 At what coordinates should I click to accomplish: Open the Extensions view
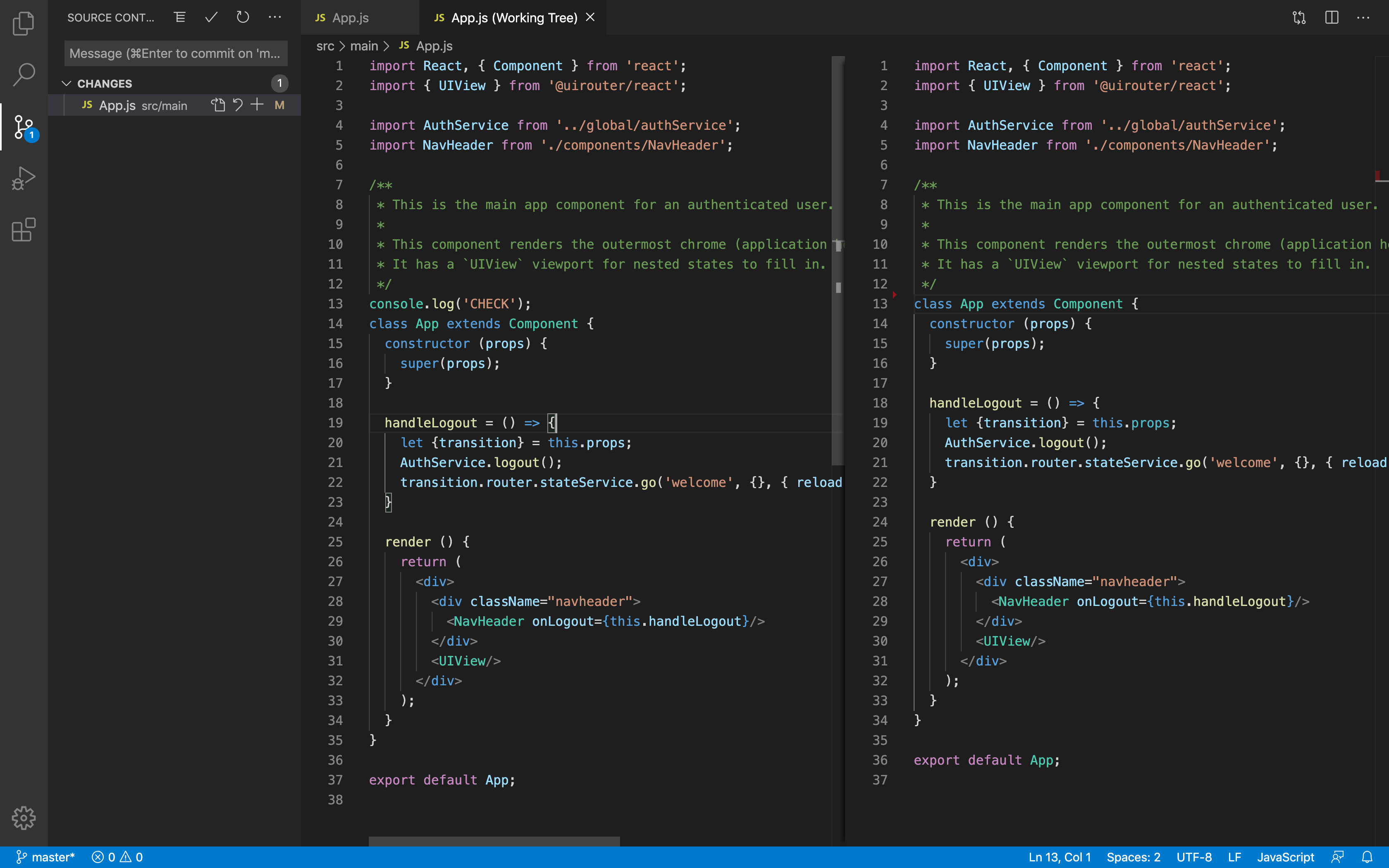(x=24, y=230)
